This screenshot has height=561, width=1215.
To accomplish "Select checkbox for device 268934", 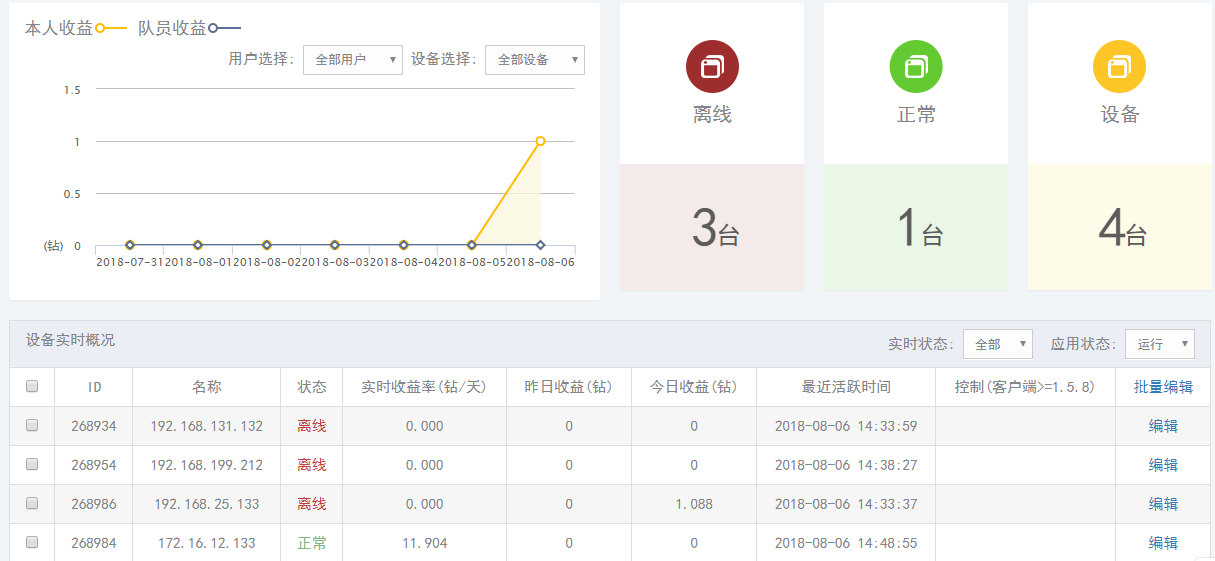I will (x=32, y=425).
